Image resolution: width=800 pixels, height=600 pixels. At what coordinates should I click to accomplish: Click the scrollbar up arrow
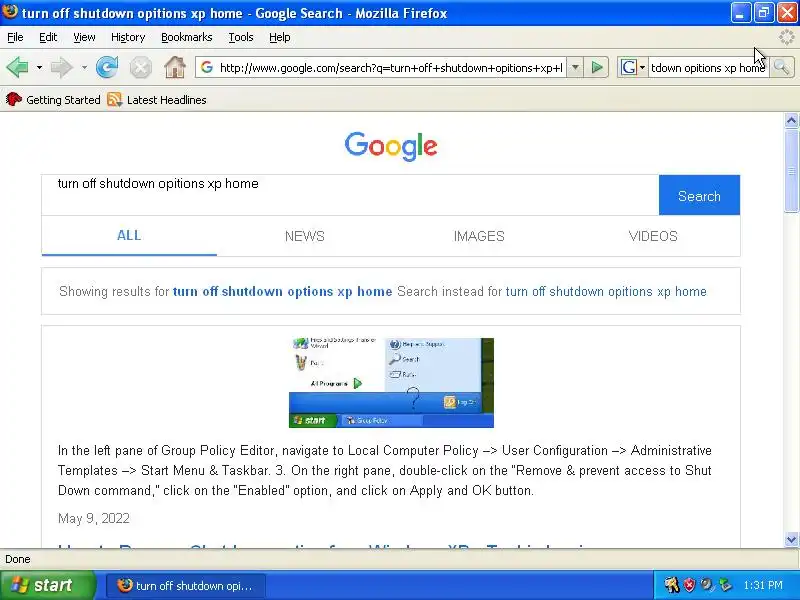(x=791, y=121)
